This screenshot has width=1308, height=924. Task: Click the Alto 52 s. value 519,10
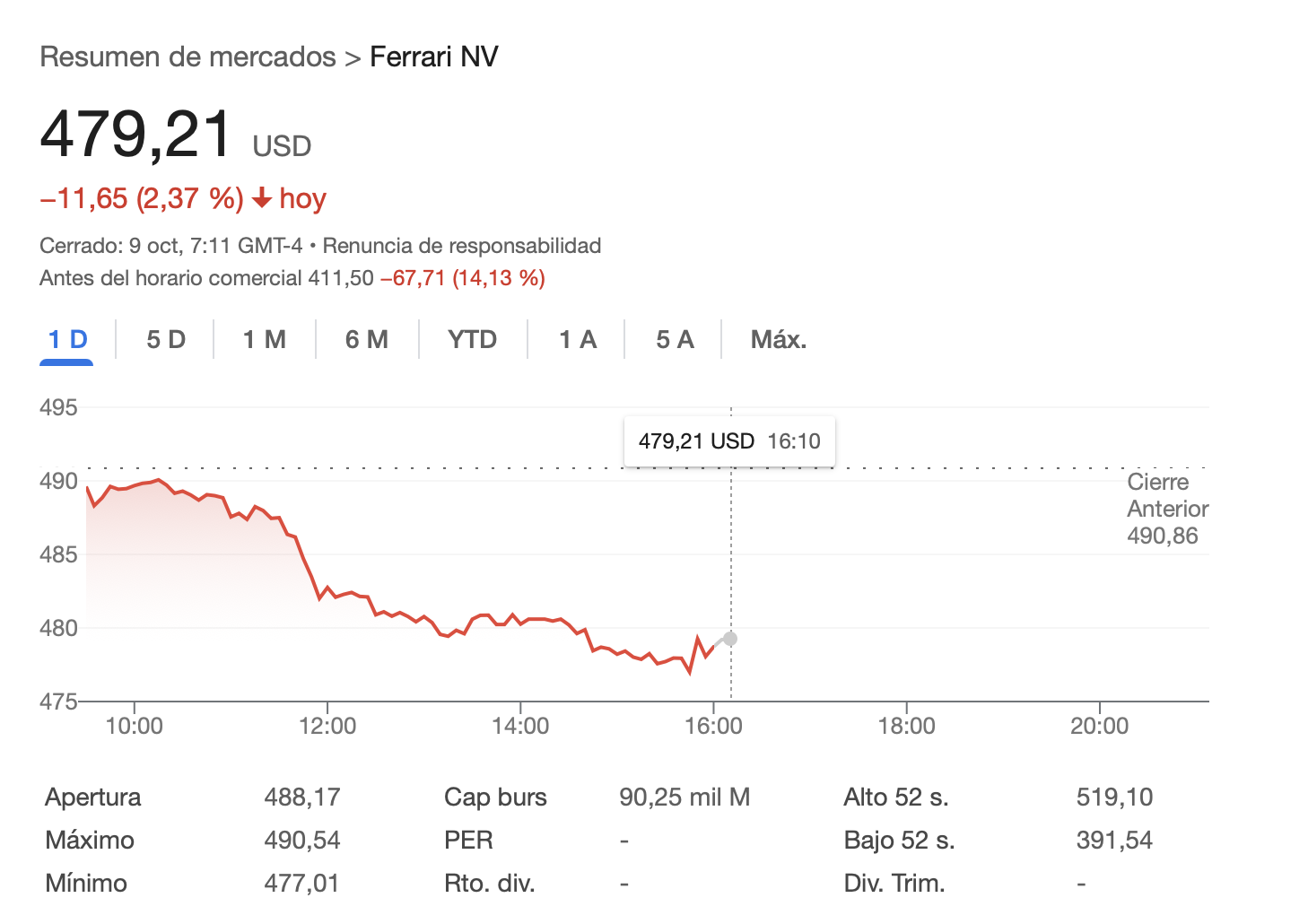coord(1114,797)
